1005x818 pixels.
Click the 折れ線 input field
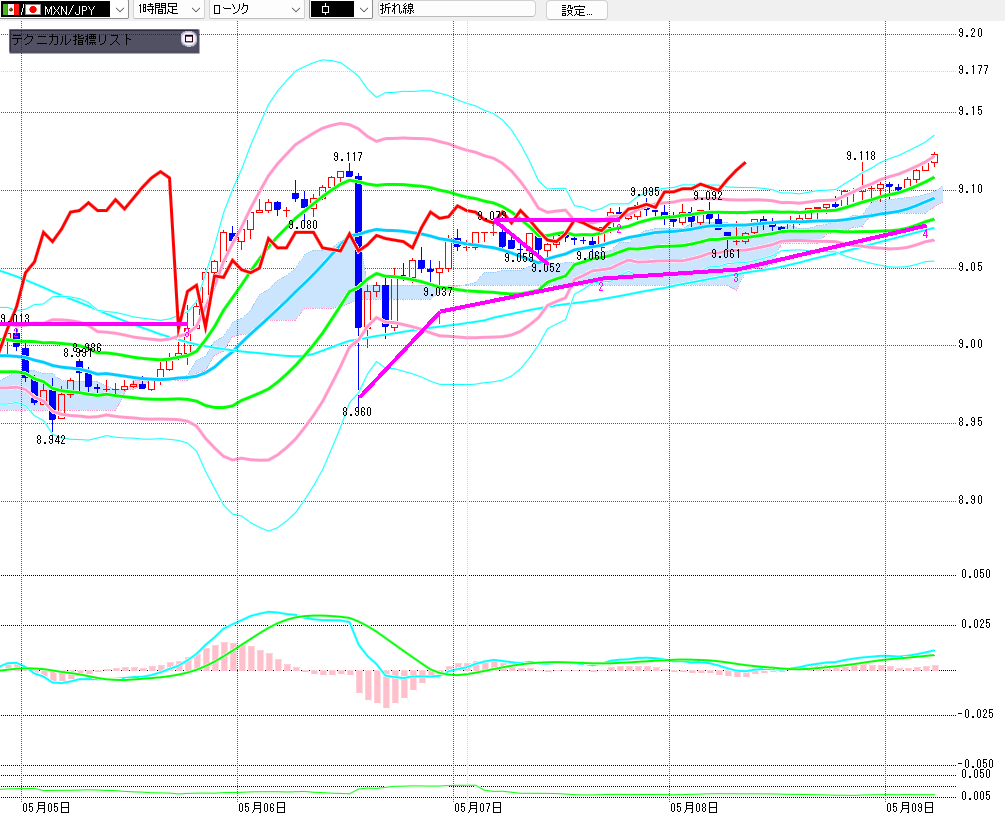click(x=457, y=9)
